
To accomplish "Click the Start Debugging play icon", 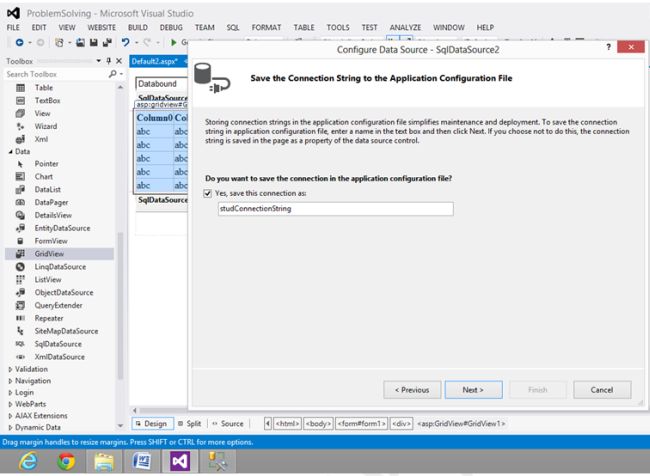I will 174,42.
